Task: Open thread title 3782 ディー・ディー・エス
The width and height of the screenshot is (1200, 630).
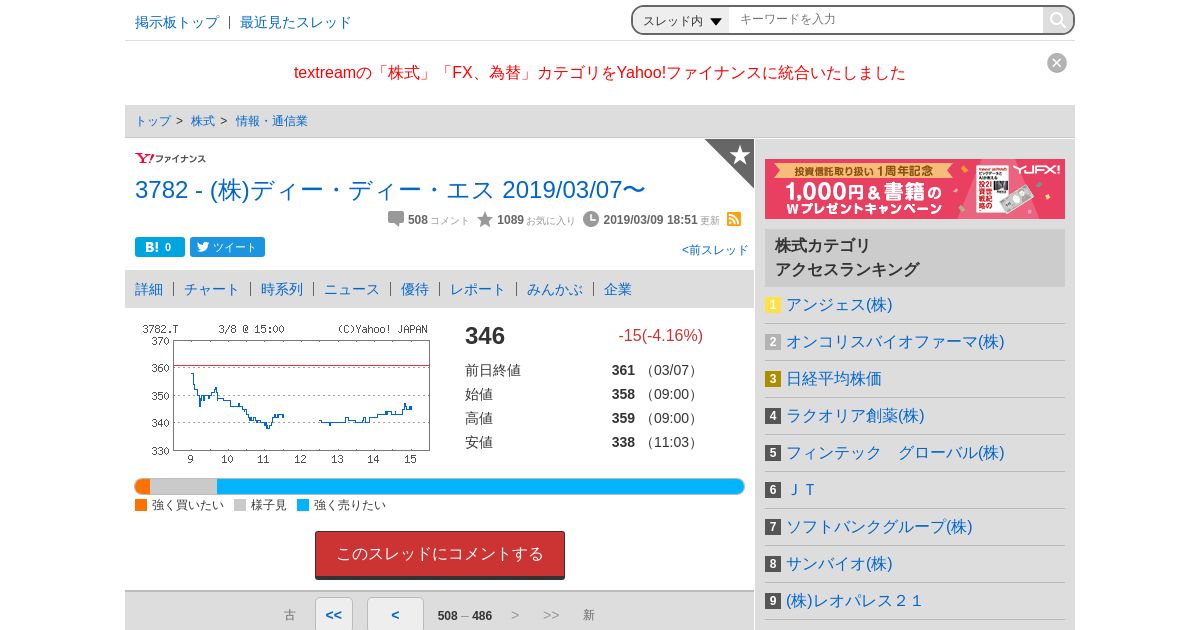Action: (x=390, y=190)
